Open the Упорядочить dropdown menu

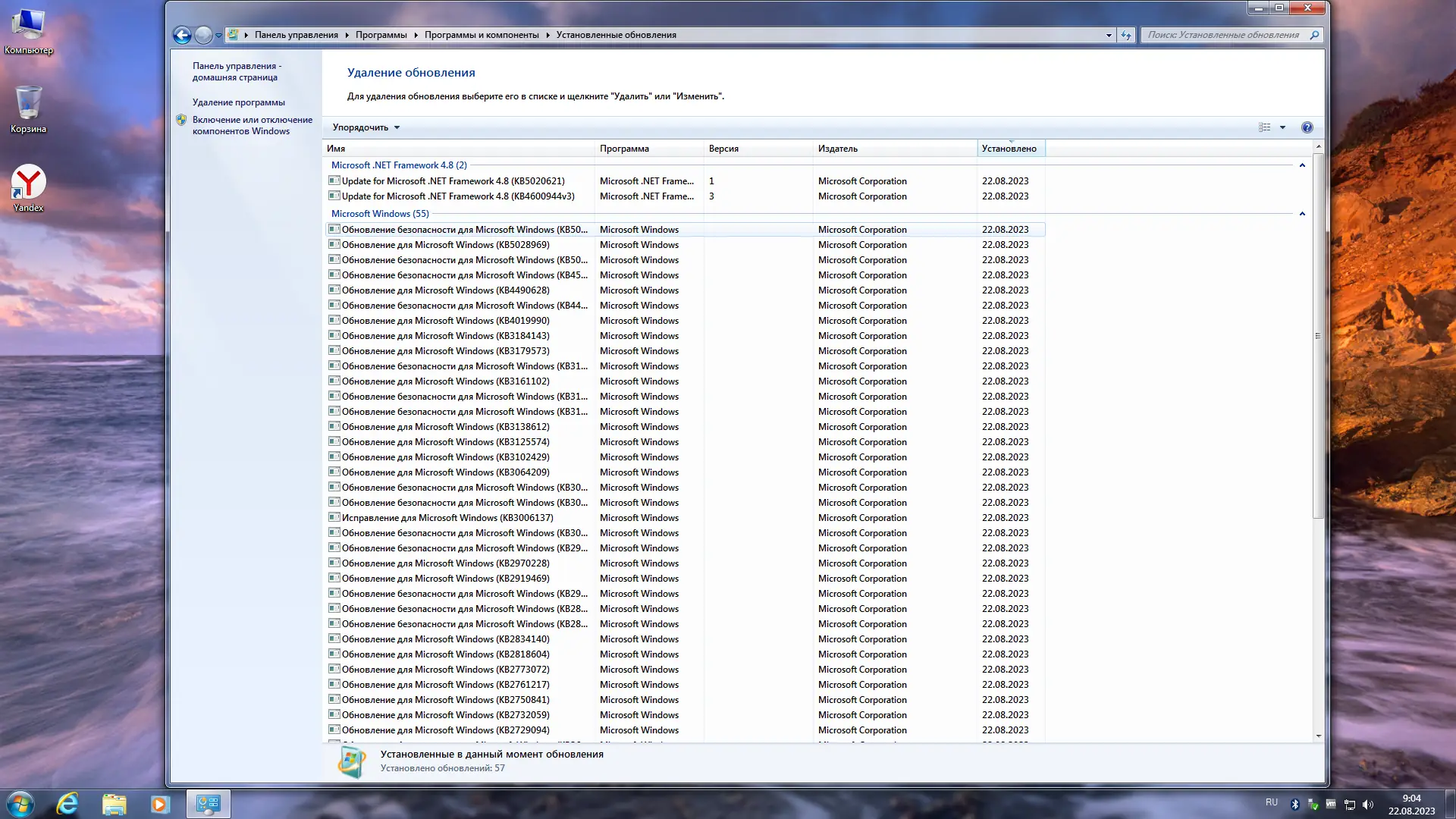point(366,127)
